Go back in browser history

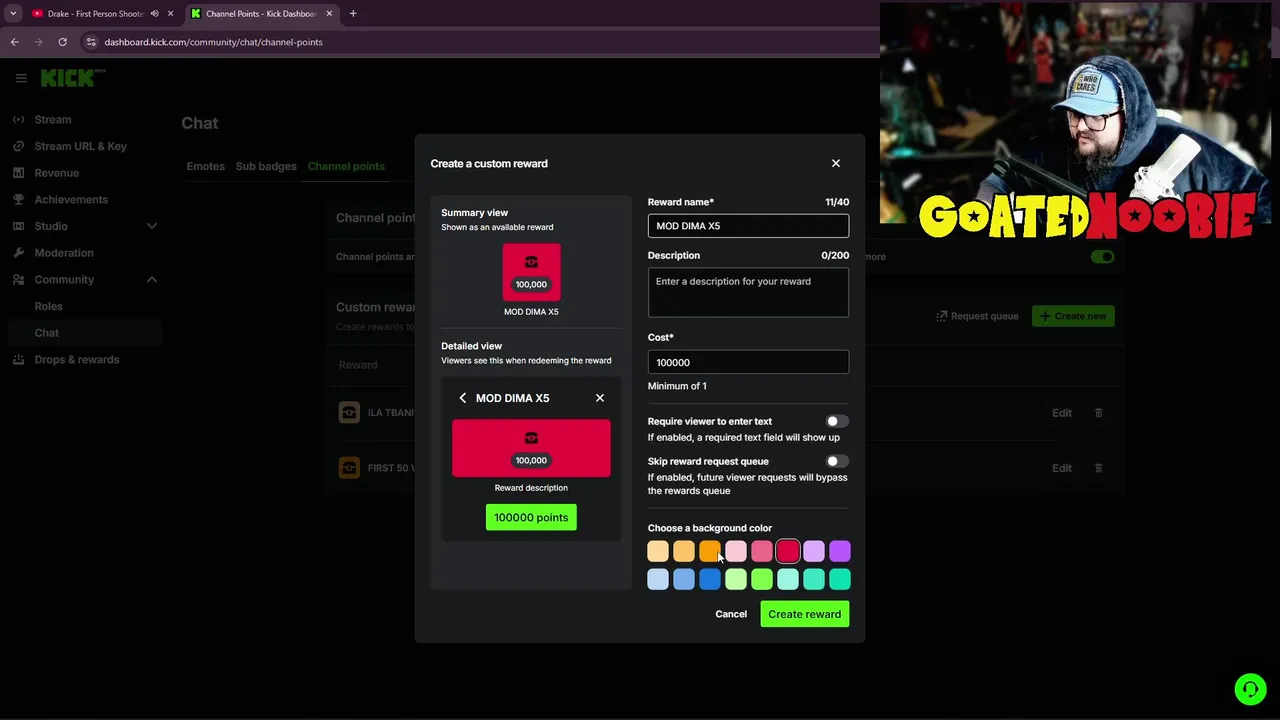pos(14,42)
